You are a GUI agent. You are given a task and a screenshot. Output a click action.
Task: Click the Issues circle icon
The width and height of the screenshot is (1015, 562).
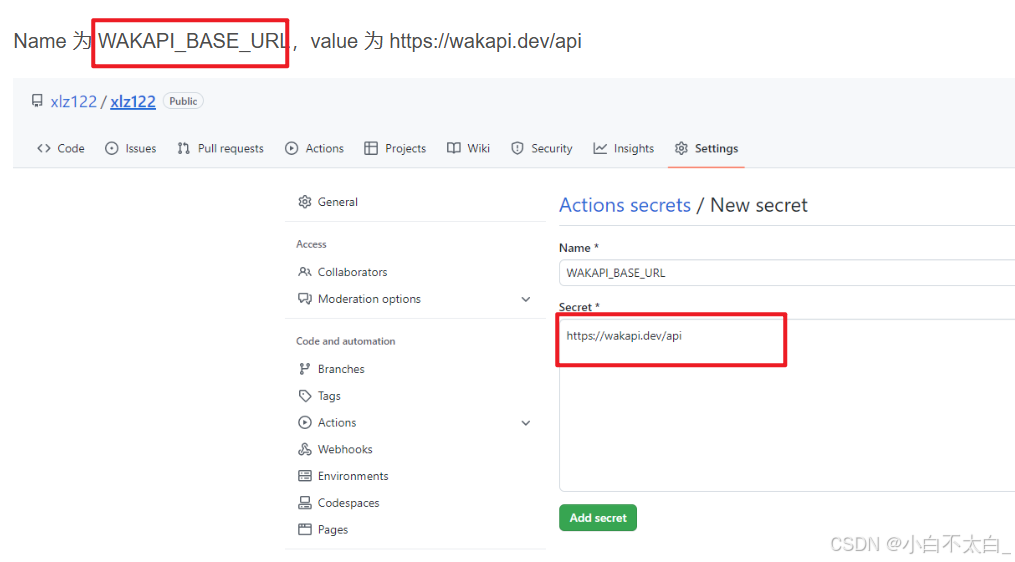[x=112, y=148]
